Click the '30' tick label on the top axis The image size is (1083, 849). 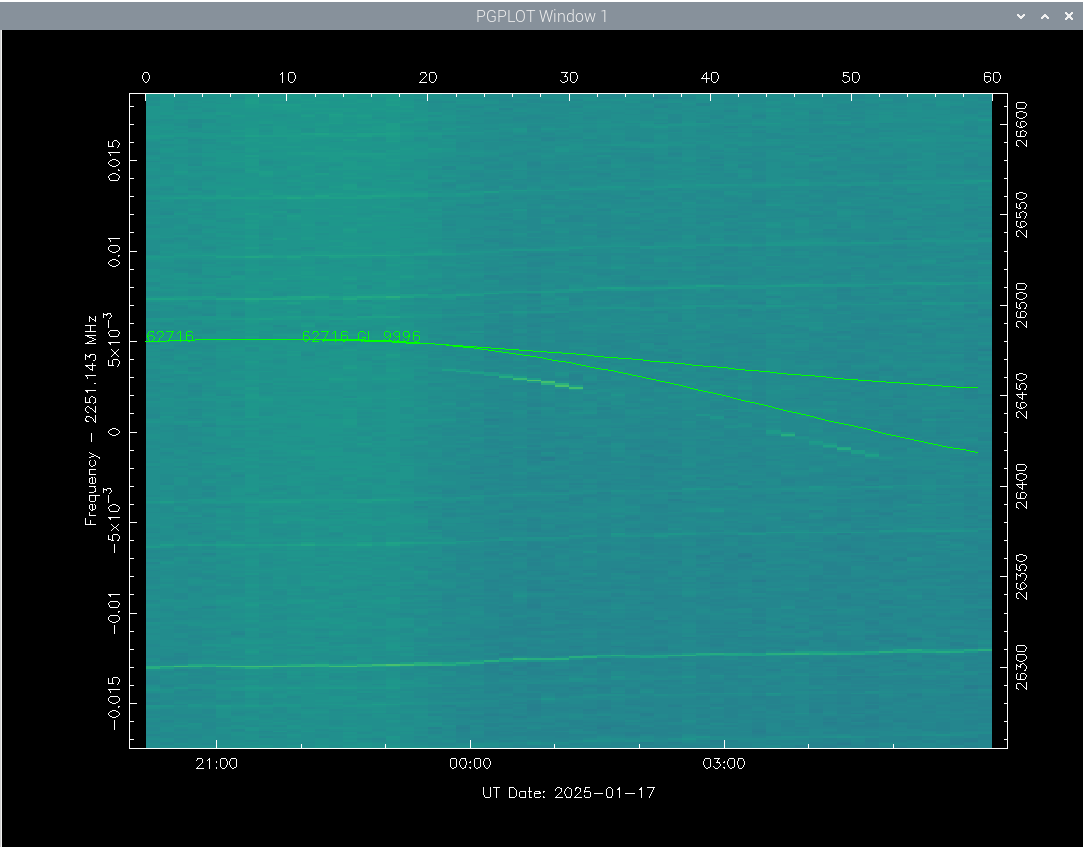(569, 76)
